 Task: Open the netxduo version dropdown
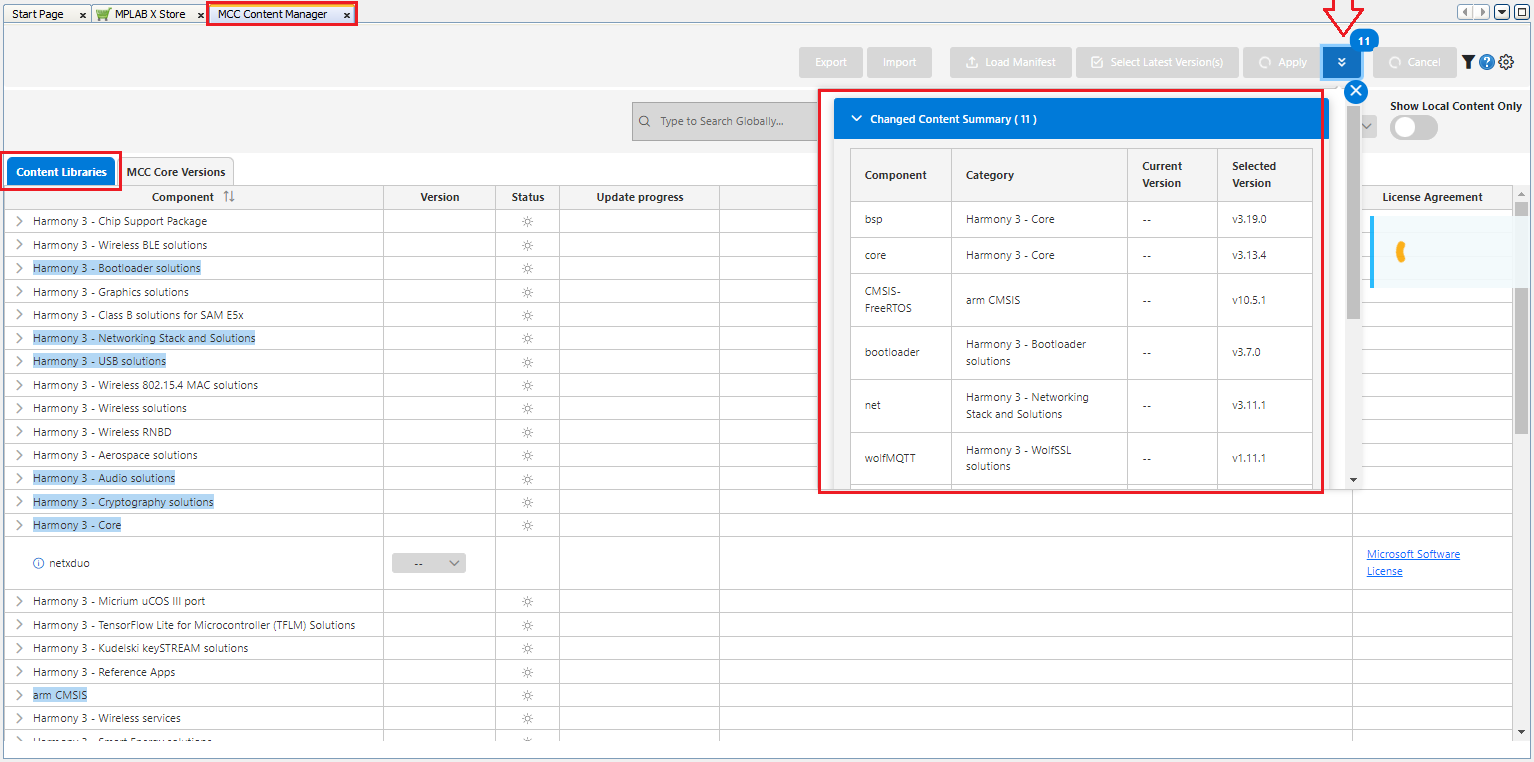tap(429, 563)
